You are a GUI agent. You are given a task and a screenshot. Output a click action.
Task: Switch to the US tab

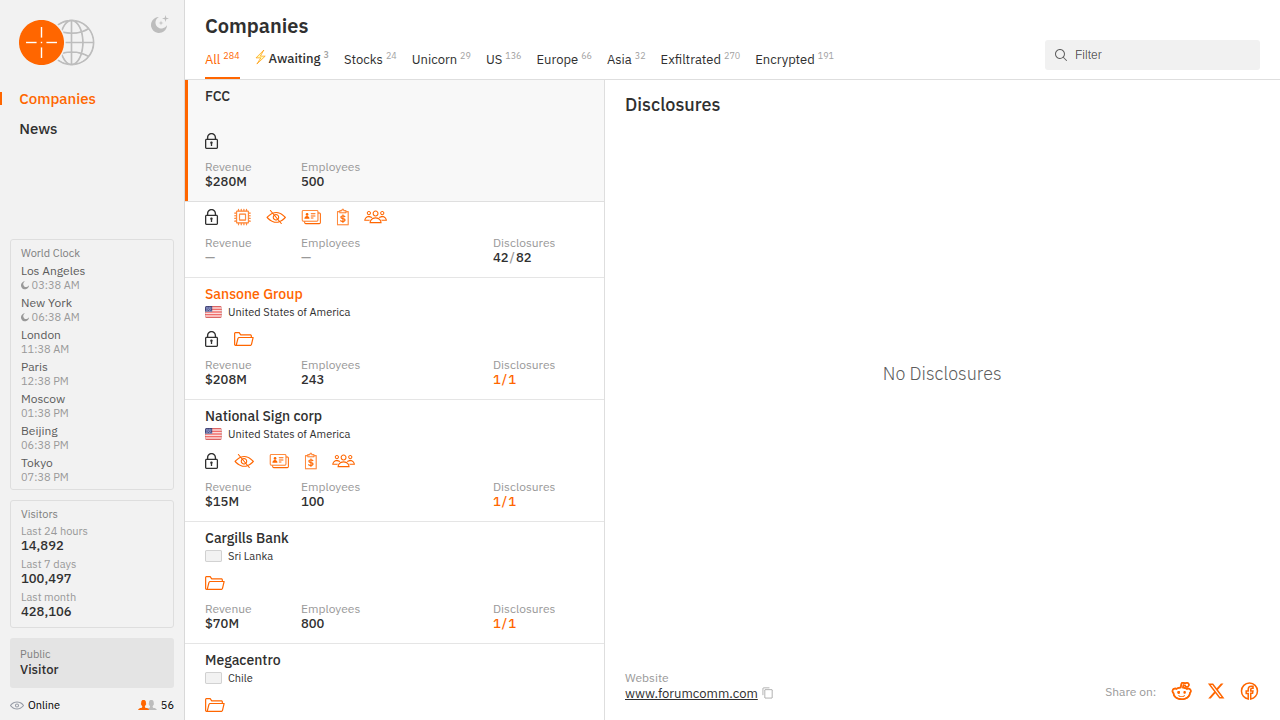coord(503,59)
